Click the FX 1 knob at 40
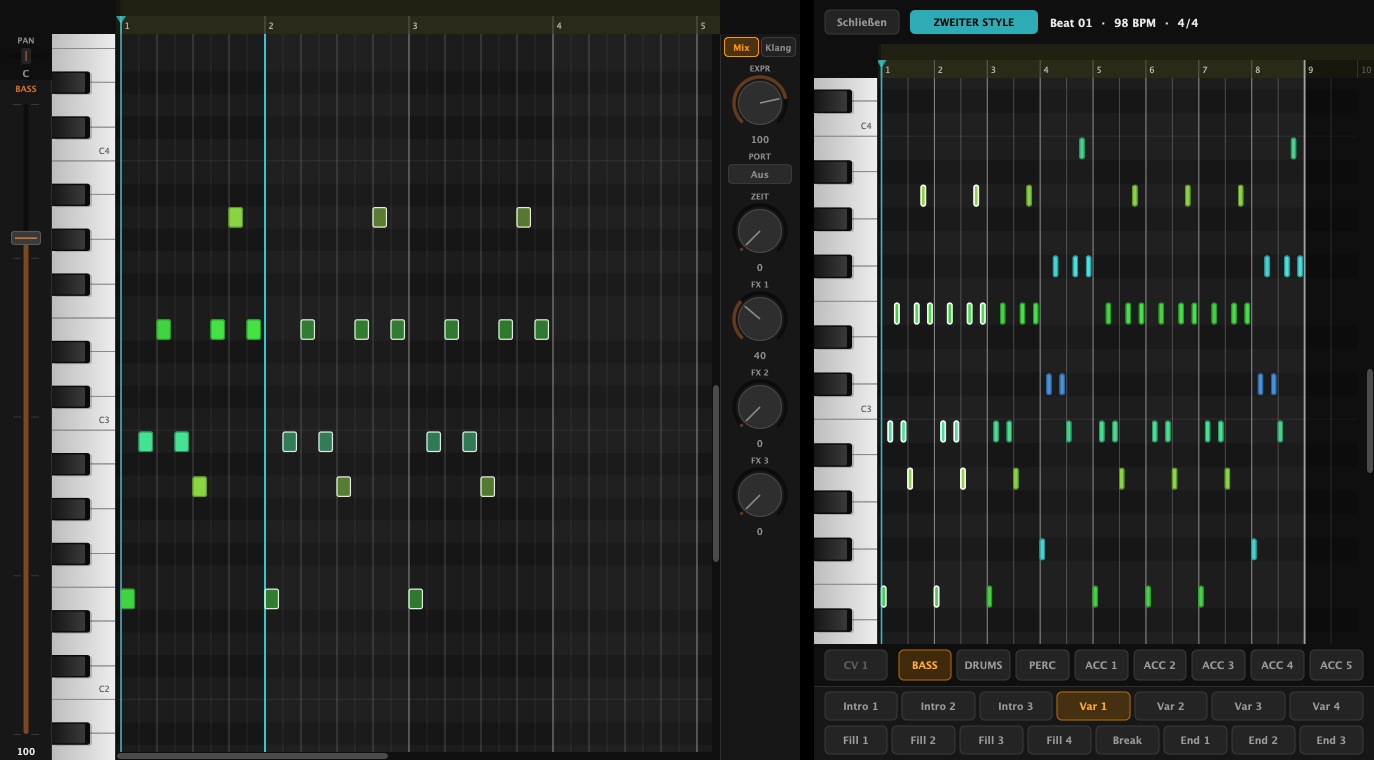Image resolution: width=1374 pixels, height=760 pixels. [760, 319]
